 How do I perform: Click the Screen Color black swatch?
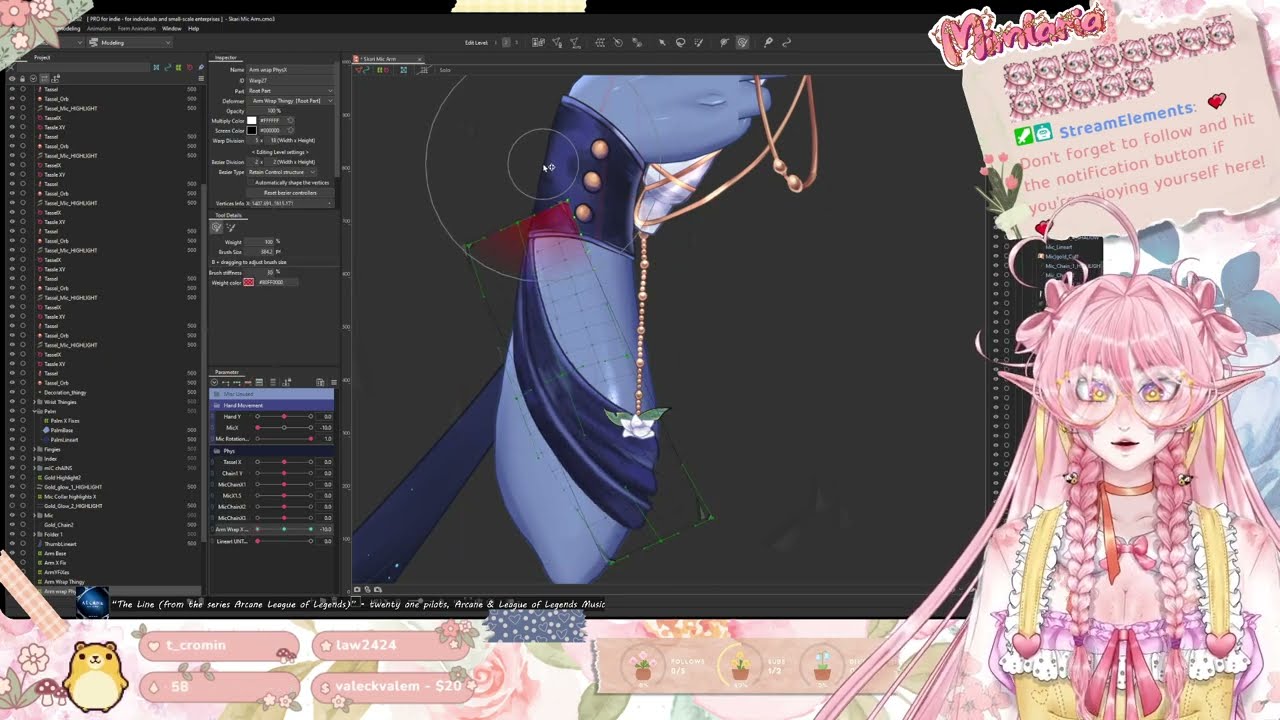pyautogui.click(x=252, y=131)
